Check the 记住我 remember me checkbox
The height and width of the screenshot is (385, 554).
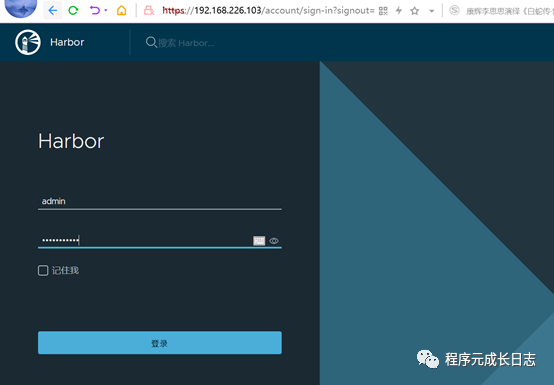pos(43,271)
